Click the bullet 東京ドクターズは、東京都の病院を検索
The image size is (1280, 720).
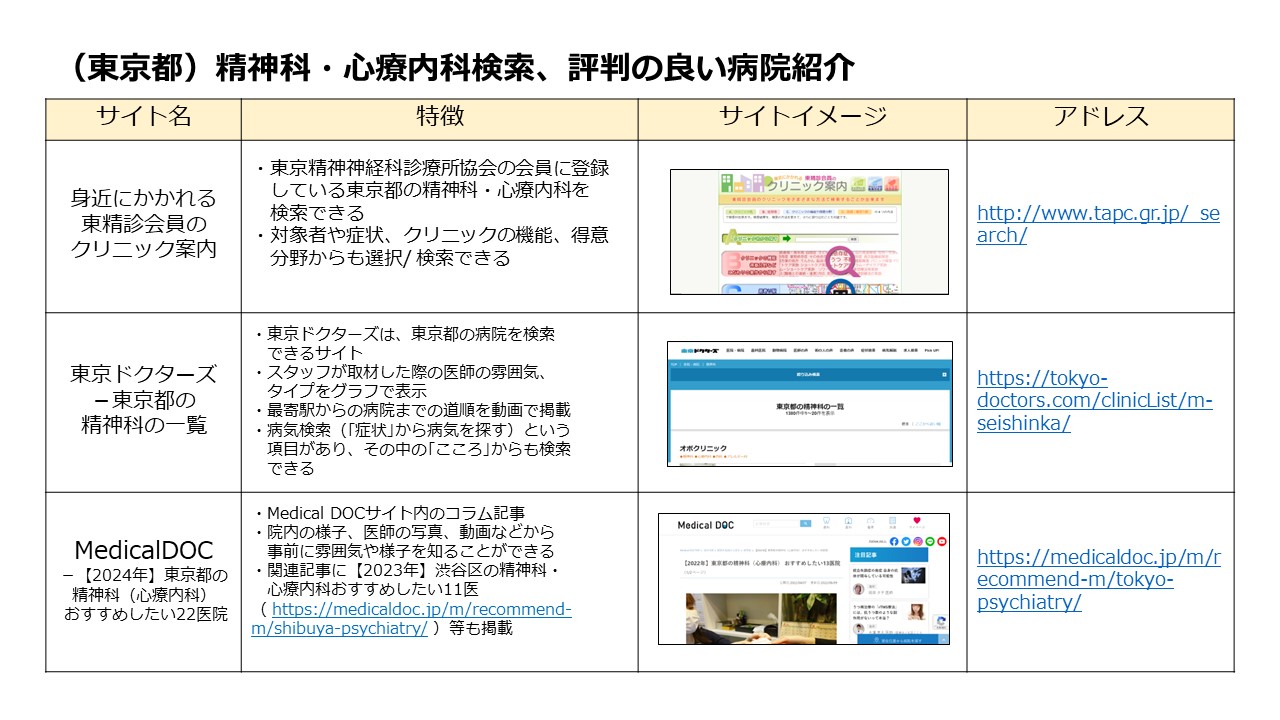(404, 343)
